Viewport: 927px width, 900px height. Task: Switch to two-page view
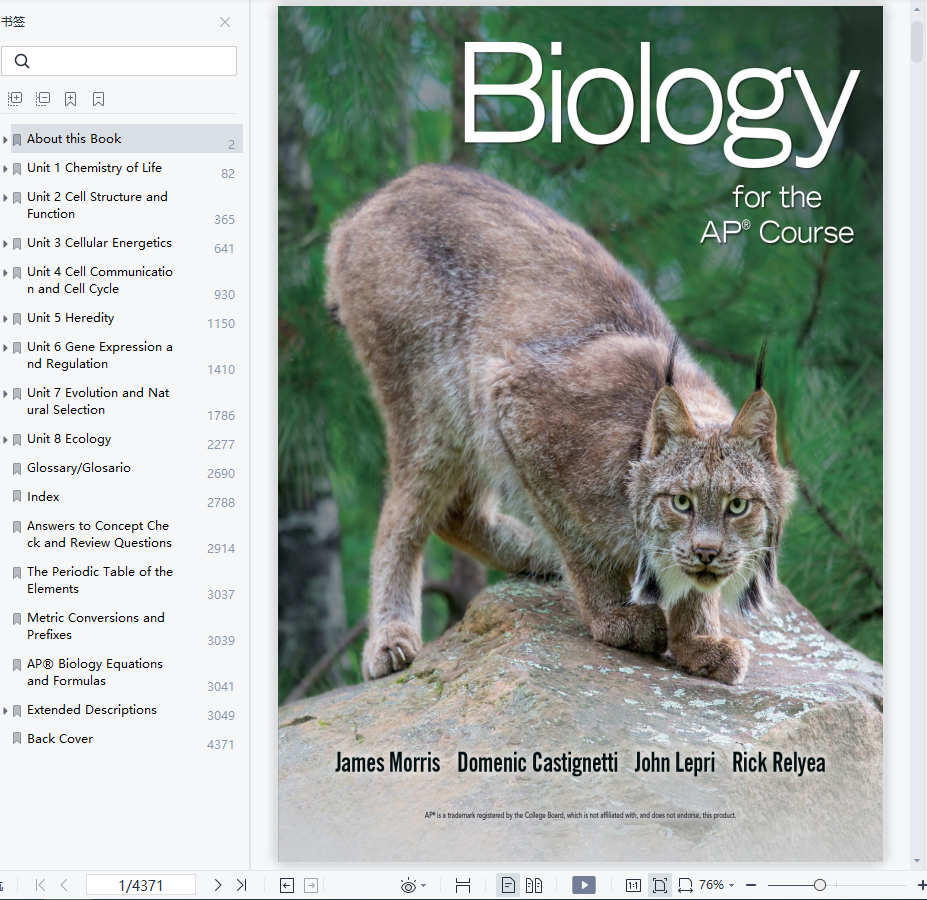(x=534, y=885)
